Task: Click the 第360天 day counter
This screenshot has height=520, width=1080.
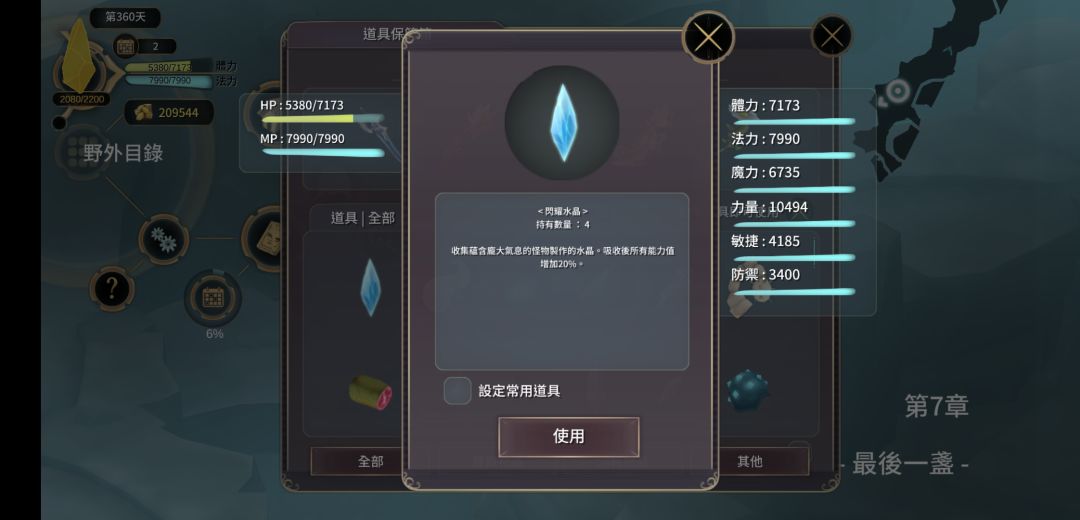Action: (x=125, y=17)
